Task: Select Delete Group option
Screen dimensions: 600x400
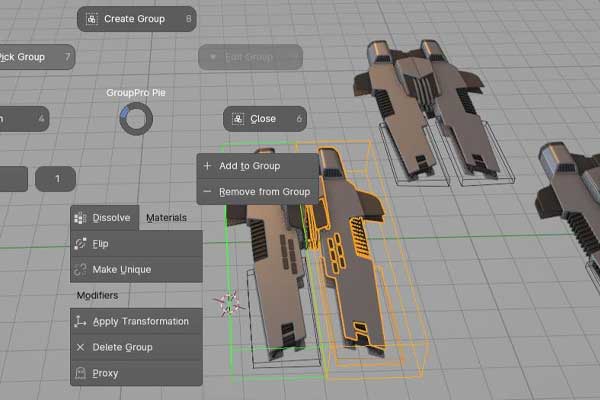Action: pos(136,347)
